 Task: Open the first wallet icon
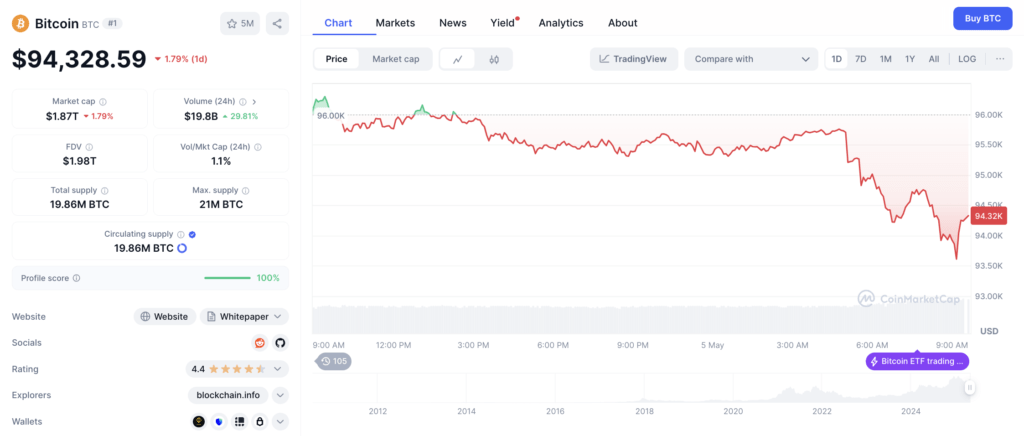pos(199,422)
